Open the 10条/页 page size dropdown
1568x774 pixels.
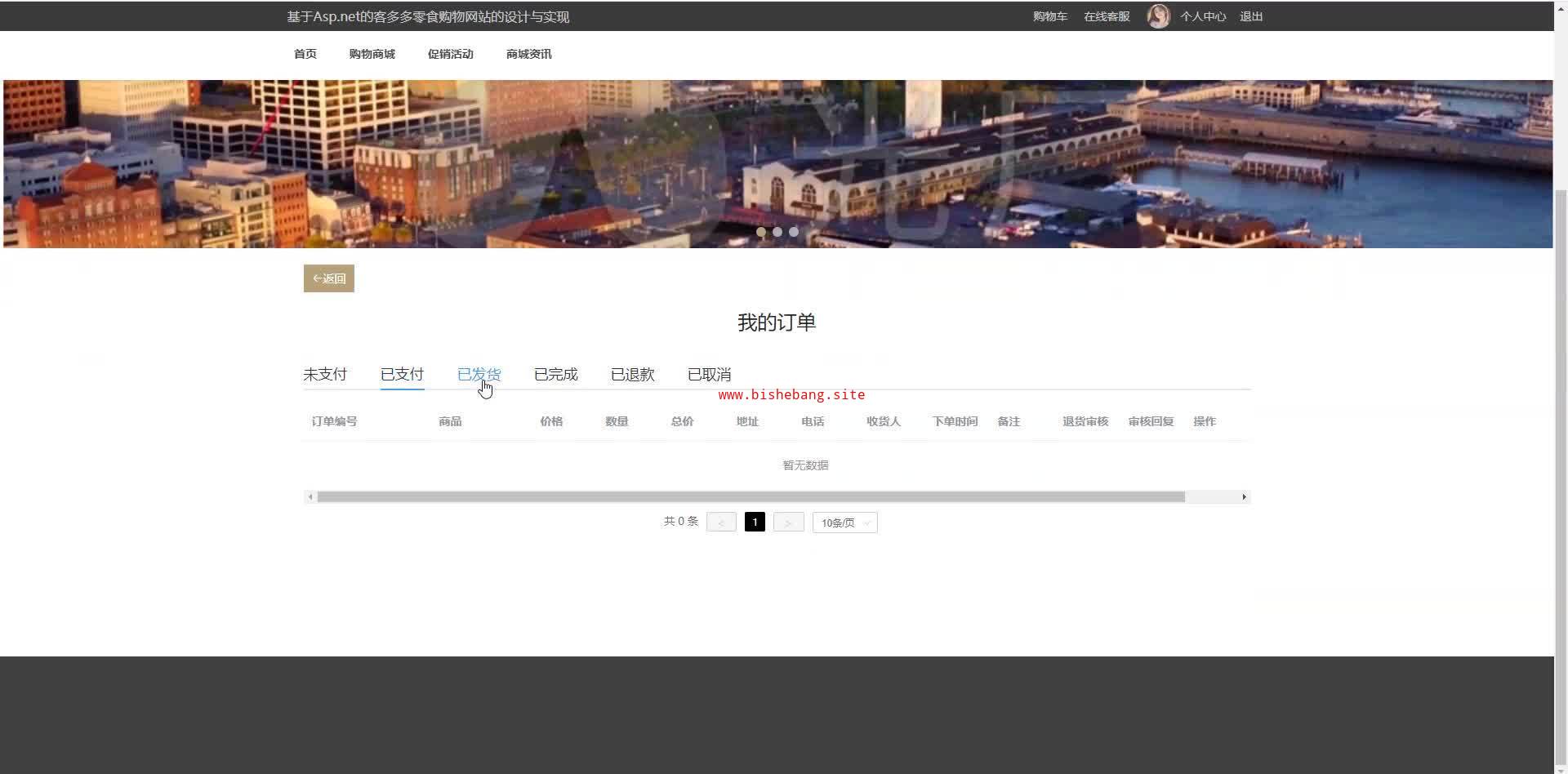[x=844, y=523]
